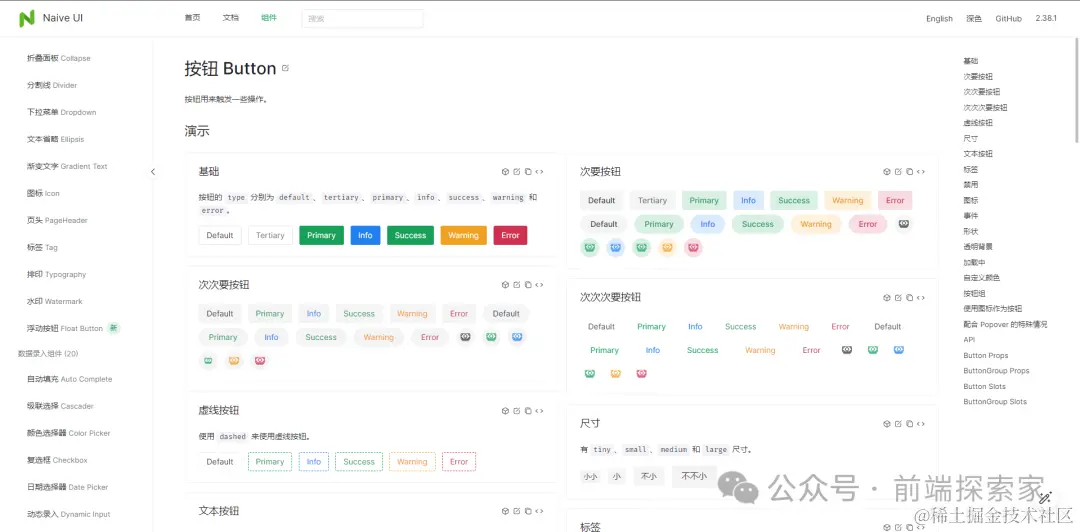Jump to 虚线按钮 in right anchor list
Image resolution: width=1080 pixels, height=532 pixels.
[978, 123]
